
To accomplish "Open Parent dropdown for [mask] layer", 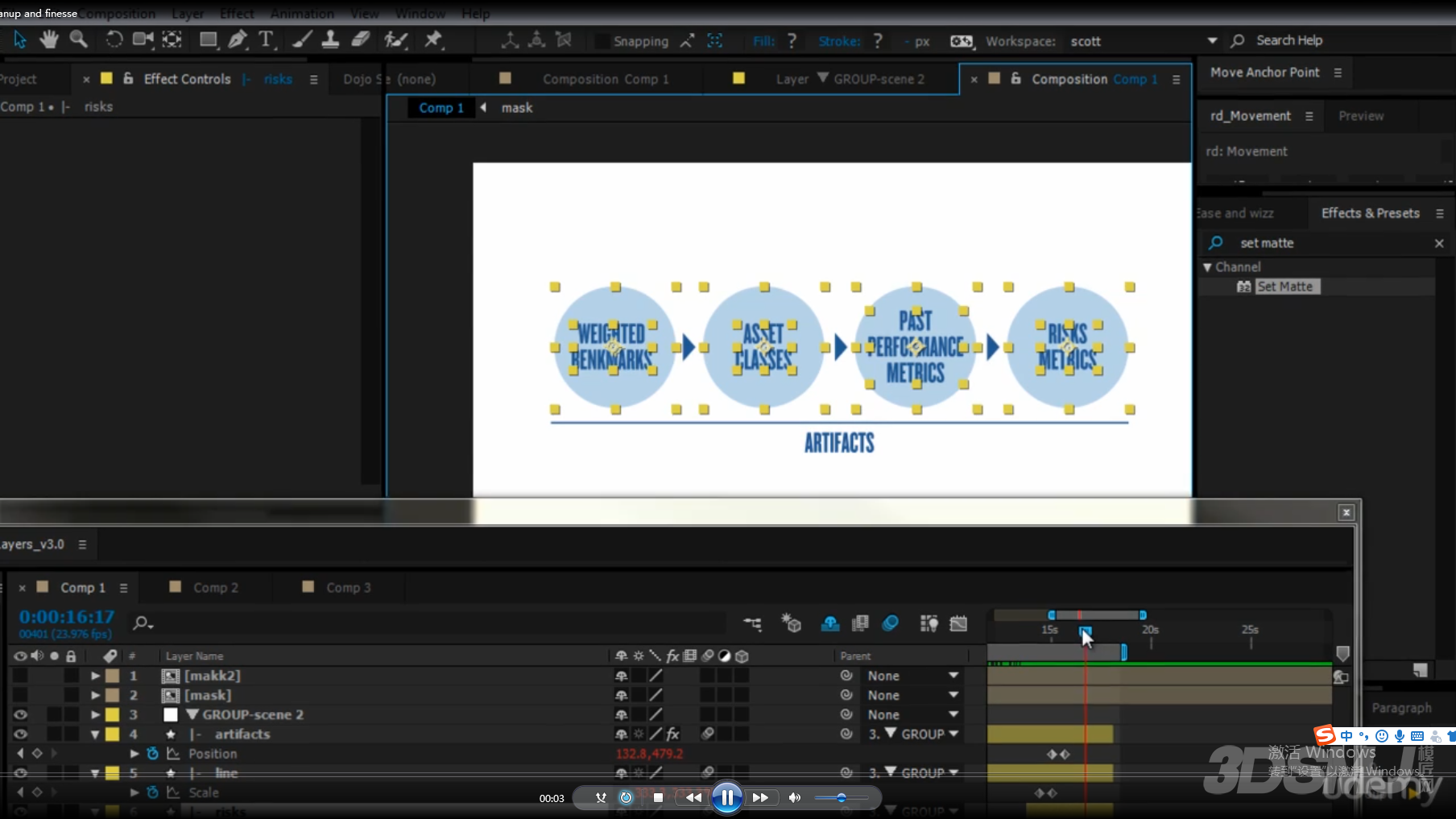I will (912, 695).
